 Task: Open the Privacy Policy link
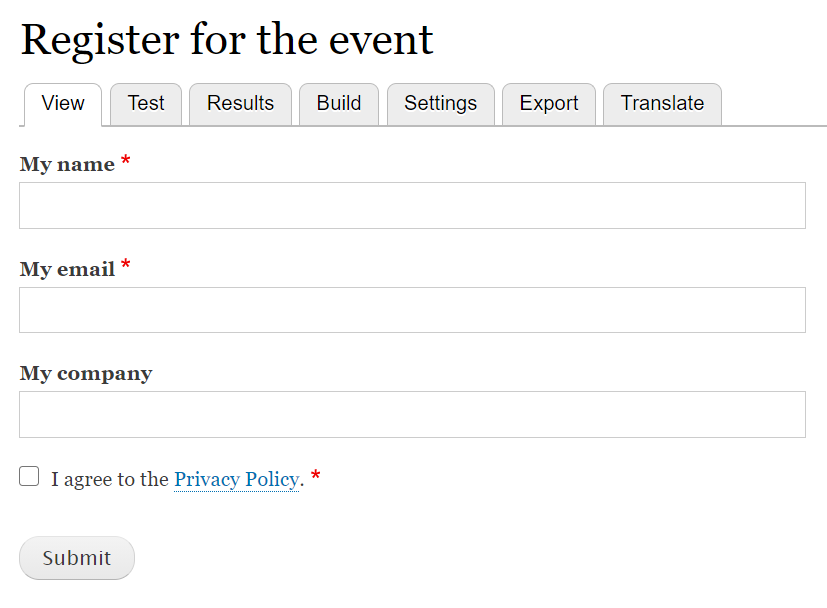tap(236, 479)
